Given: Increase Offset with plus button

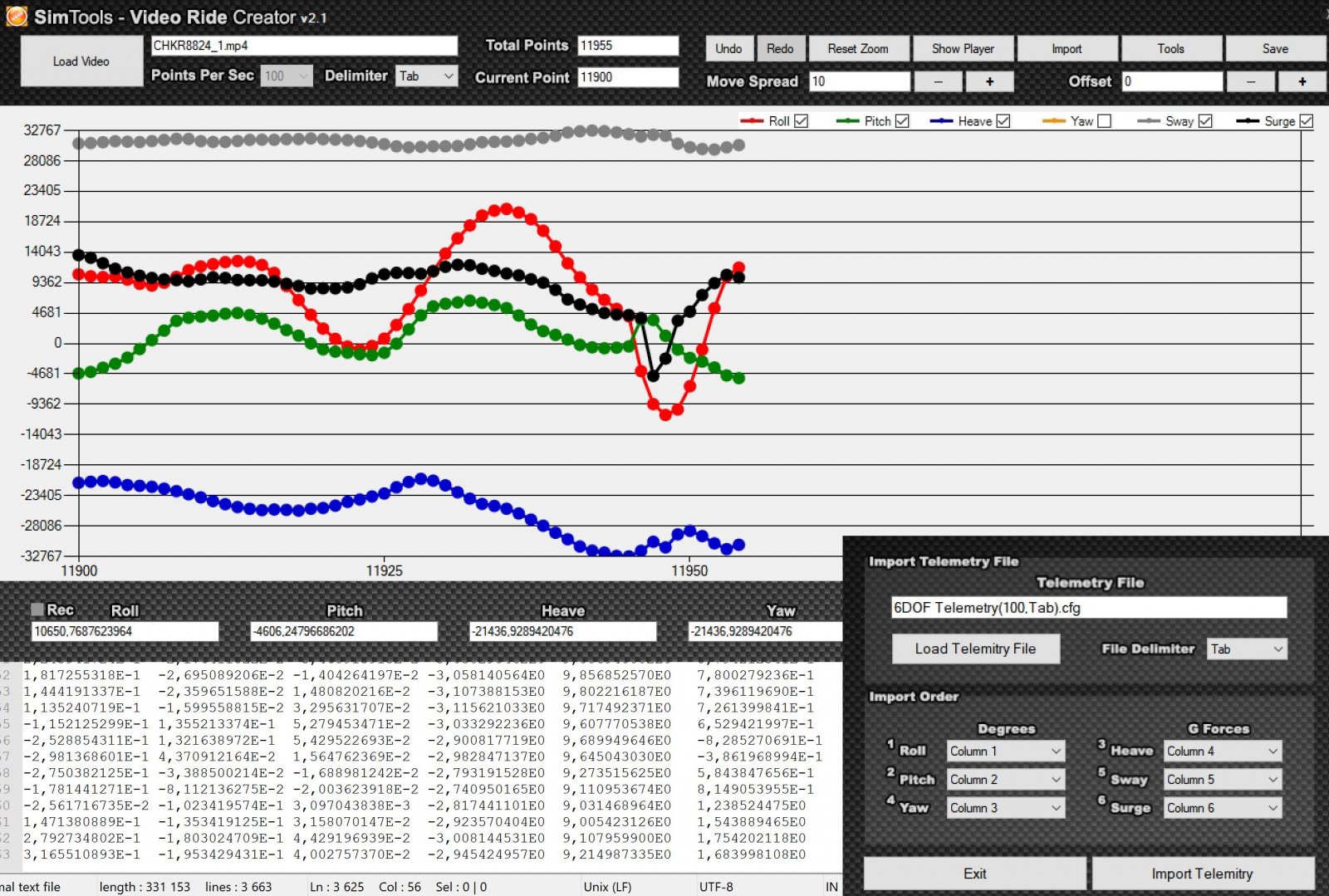Looking at the screenshot, I should point(1302,81).
